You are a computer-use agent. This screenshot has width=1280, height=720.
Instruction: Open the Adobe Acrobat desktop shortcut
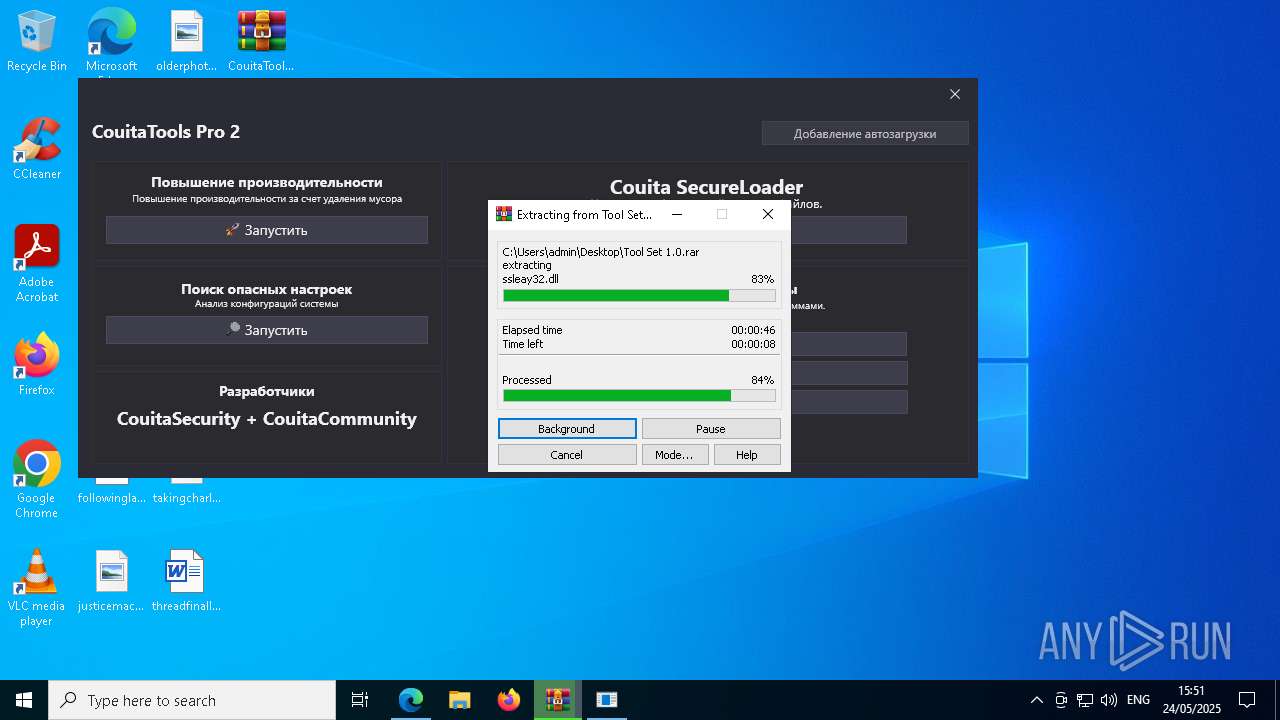click(x=37, y=263)
